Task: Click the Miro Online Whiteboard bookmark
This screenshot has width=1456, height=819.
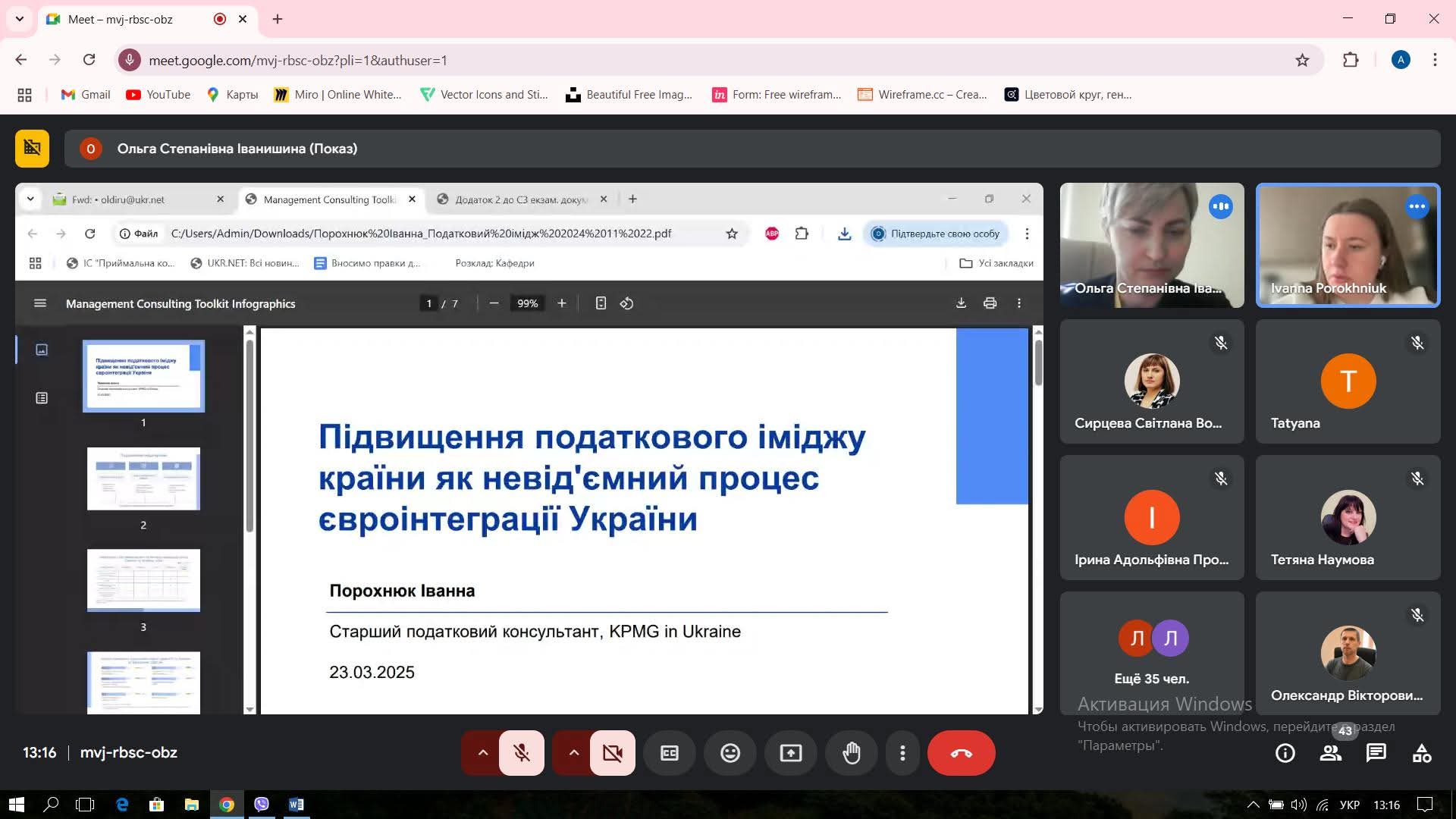Action: click(x=338, y=95)
